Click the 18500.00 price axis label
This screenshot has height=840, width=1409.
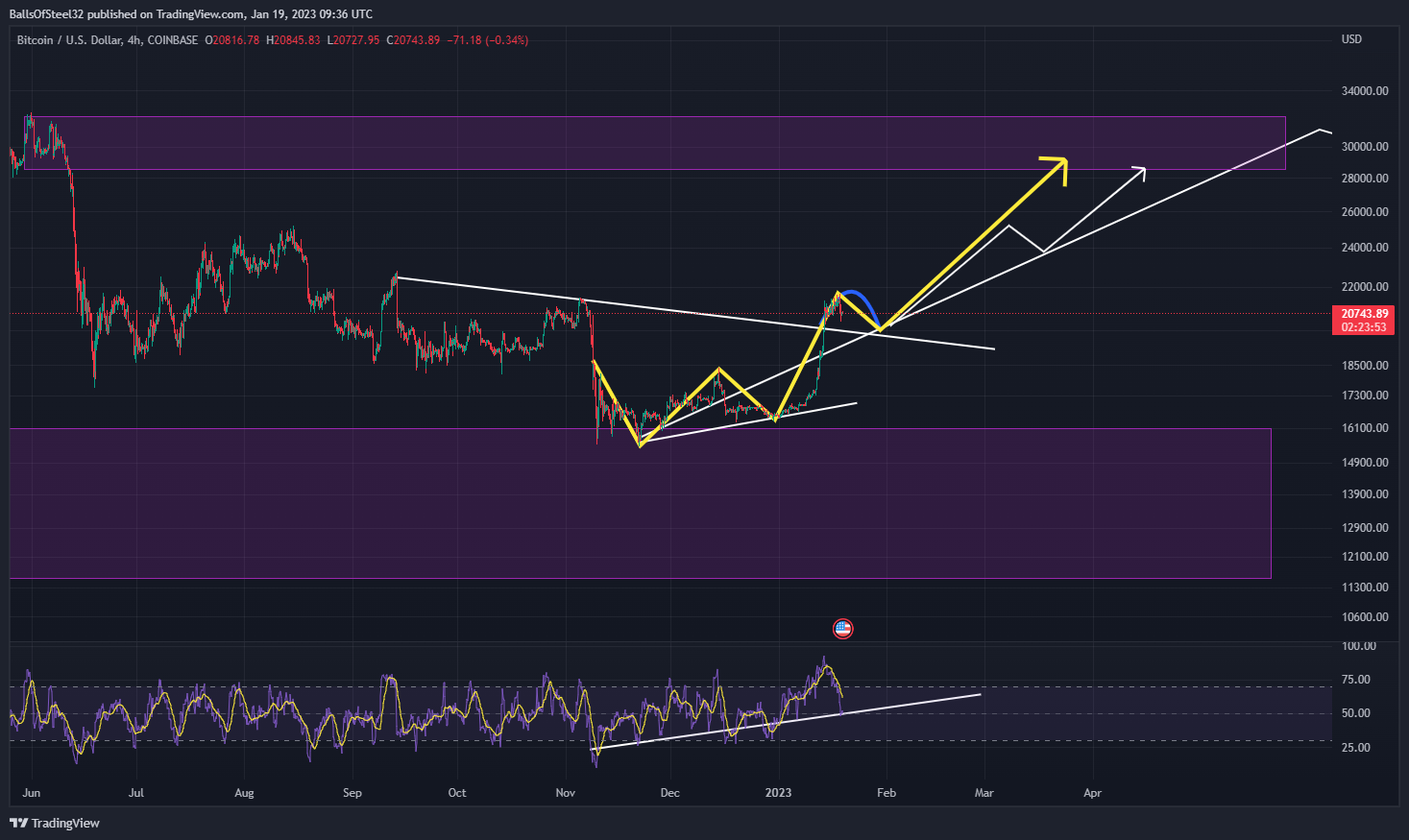coord(1365,366)
